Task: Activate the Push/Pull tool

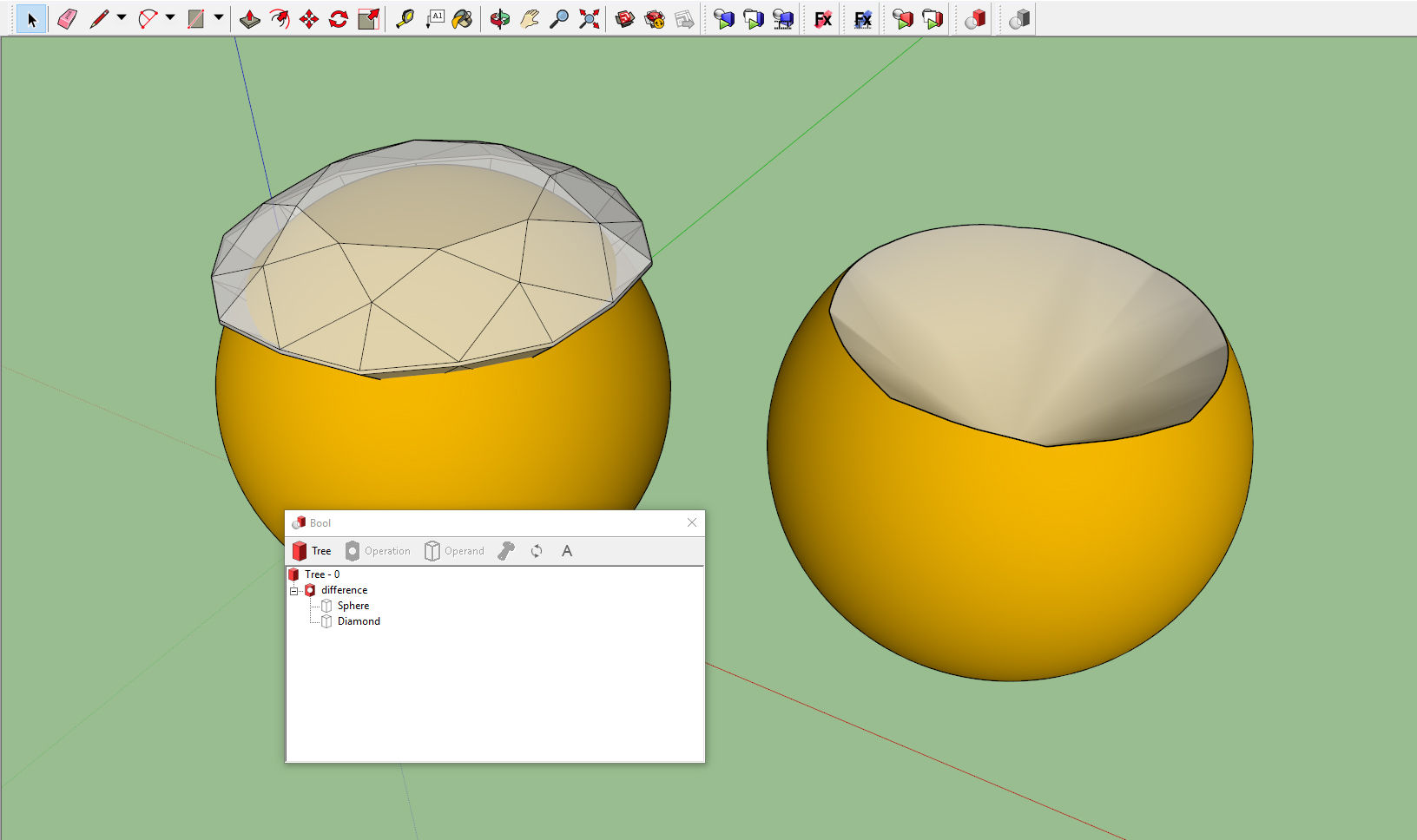Action: (x=250, y=19)
